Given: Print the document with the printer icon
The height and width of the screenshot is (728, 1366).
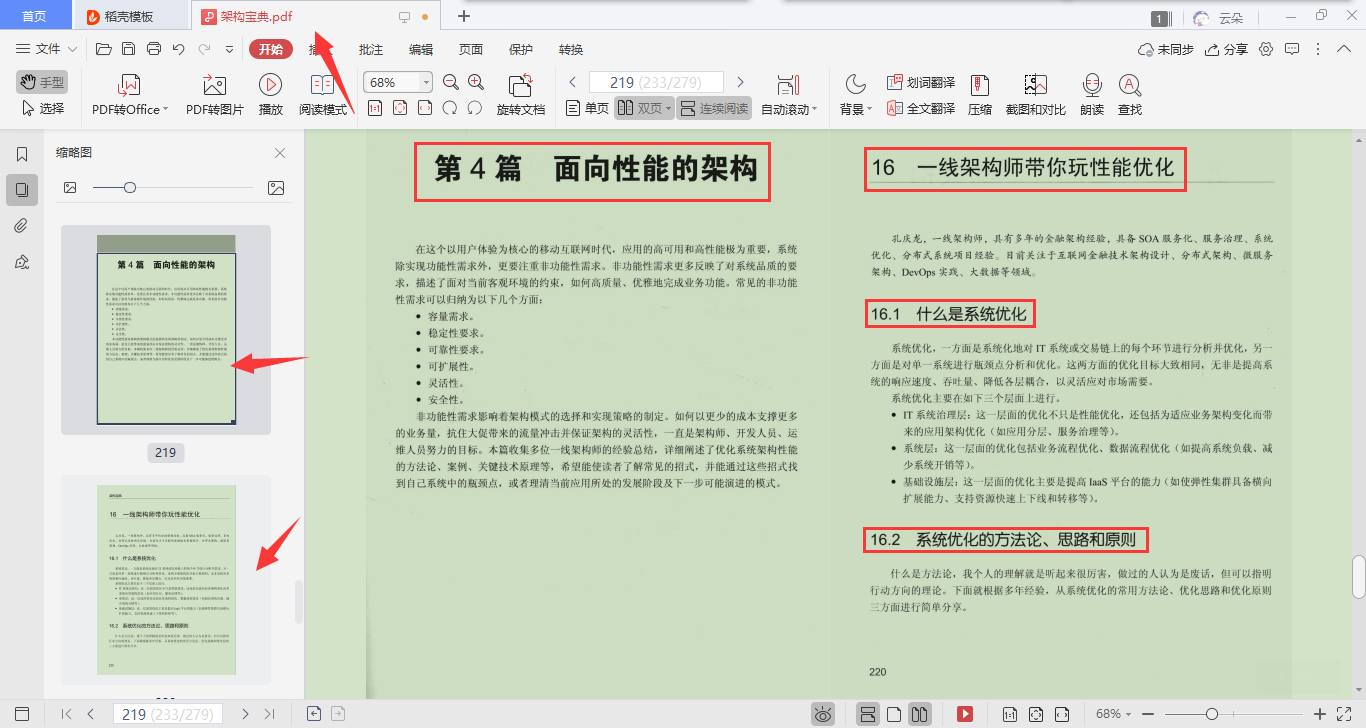Looking at the screenshot, I should (154, 49).
